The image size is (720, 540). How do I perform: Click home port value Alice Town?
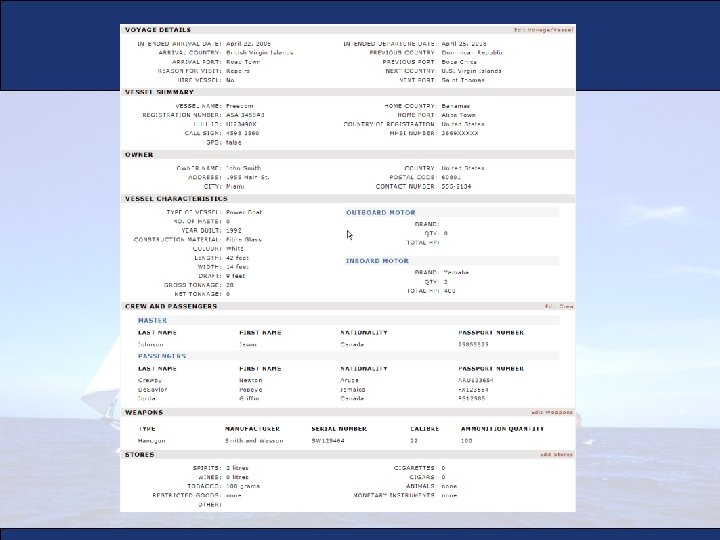(458, 115)
